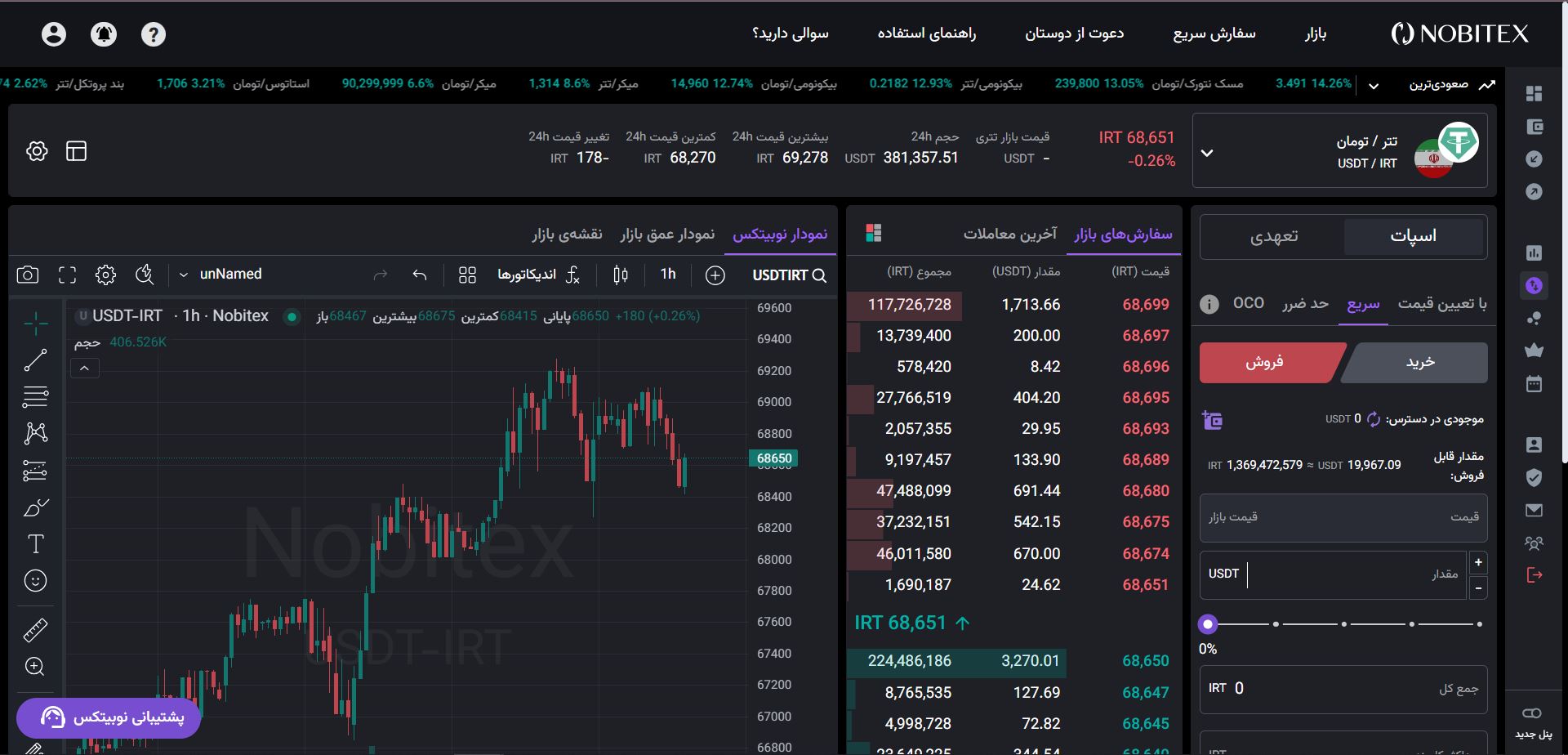Select chart layout grid icon
1568x755 pixels.
click(467, 275)
